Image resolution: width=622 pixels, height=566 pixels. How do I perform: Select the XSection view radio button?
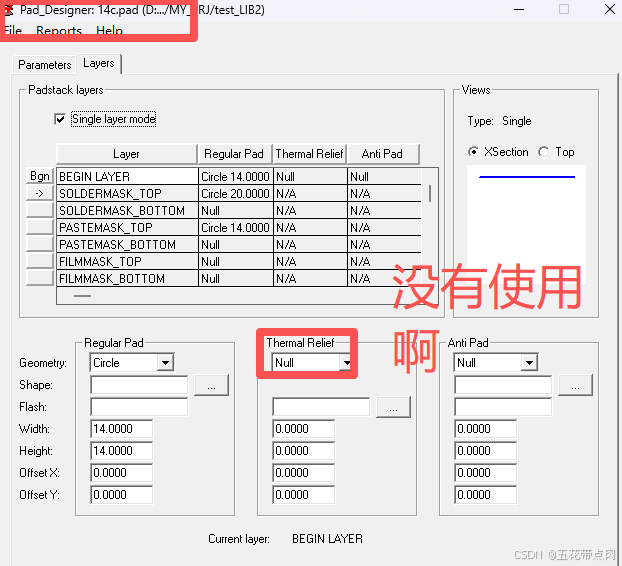point(473,152)
